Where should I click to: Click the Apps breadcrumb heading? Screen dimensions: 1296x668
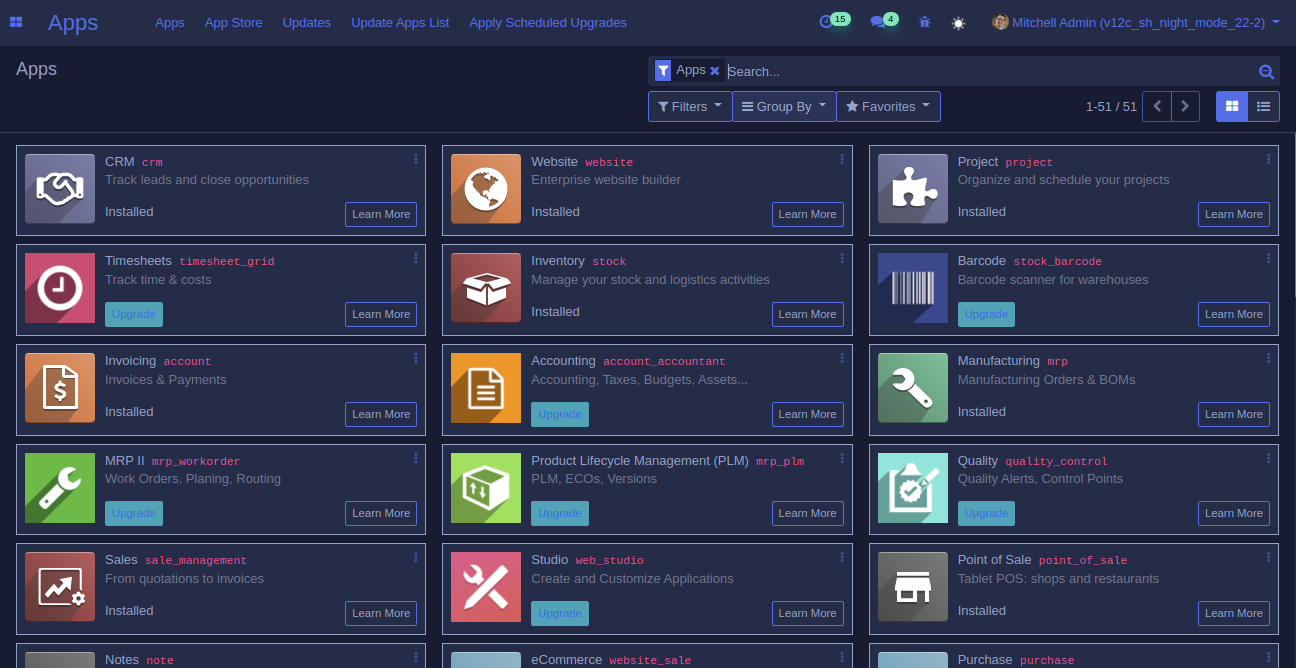(36, 69)
